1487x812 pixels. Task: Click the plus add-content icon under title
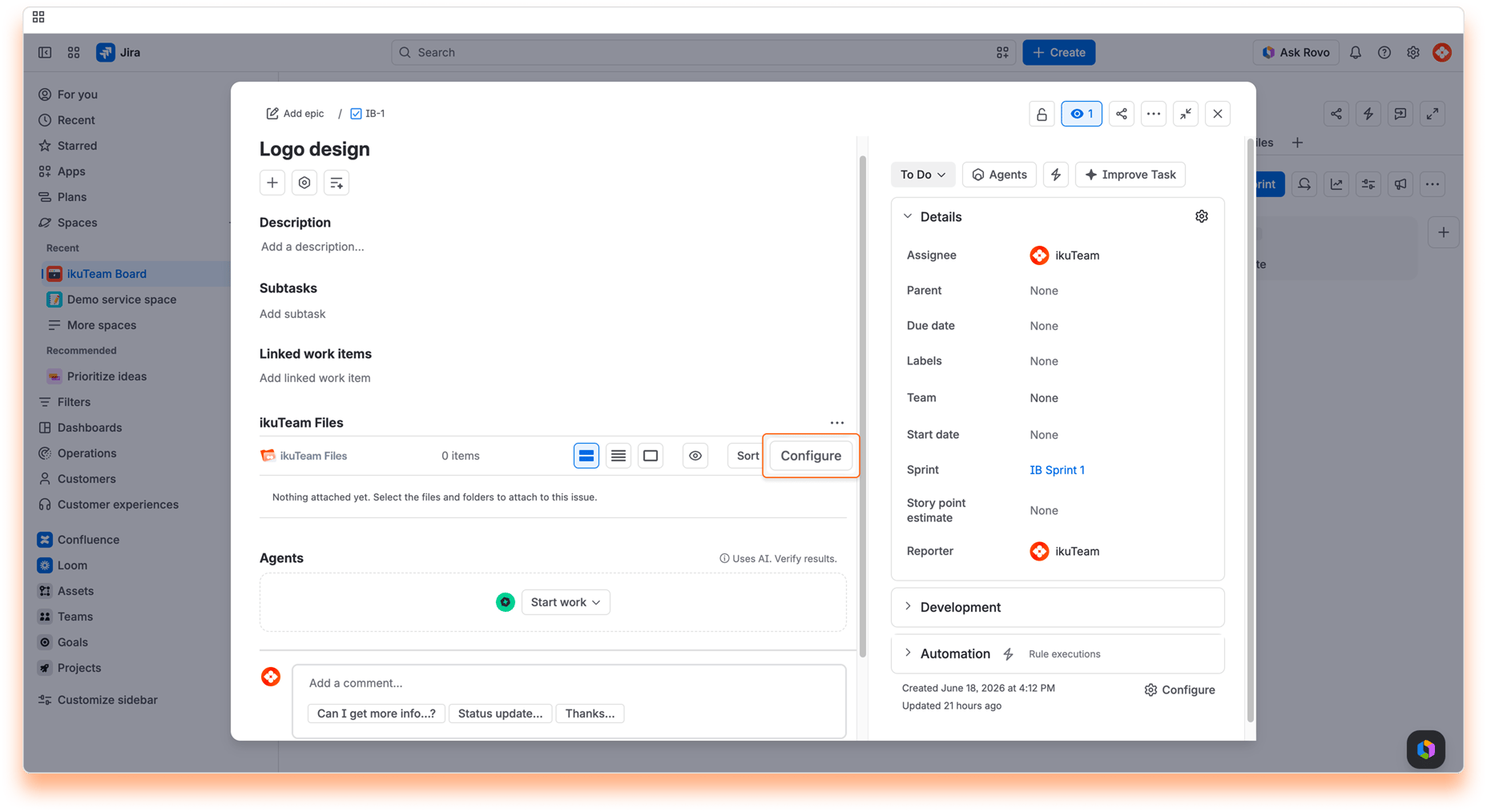[x=272, y=183]
